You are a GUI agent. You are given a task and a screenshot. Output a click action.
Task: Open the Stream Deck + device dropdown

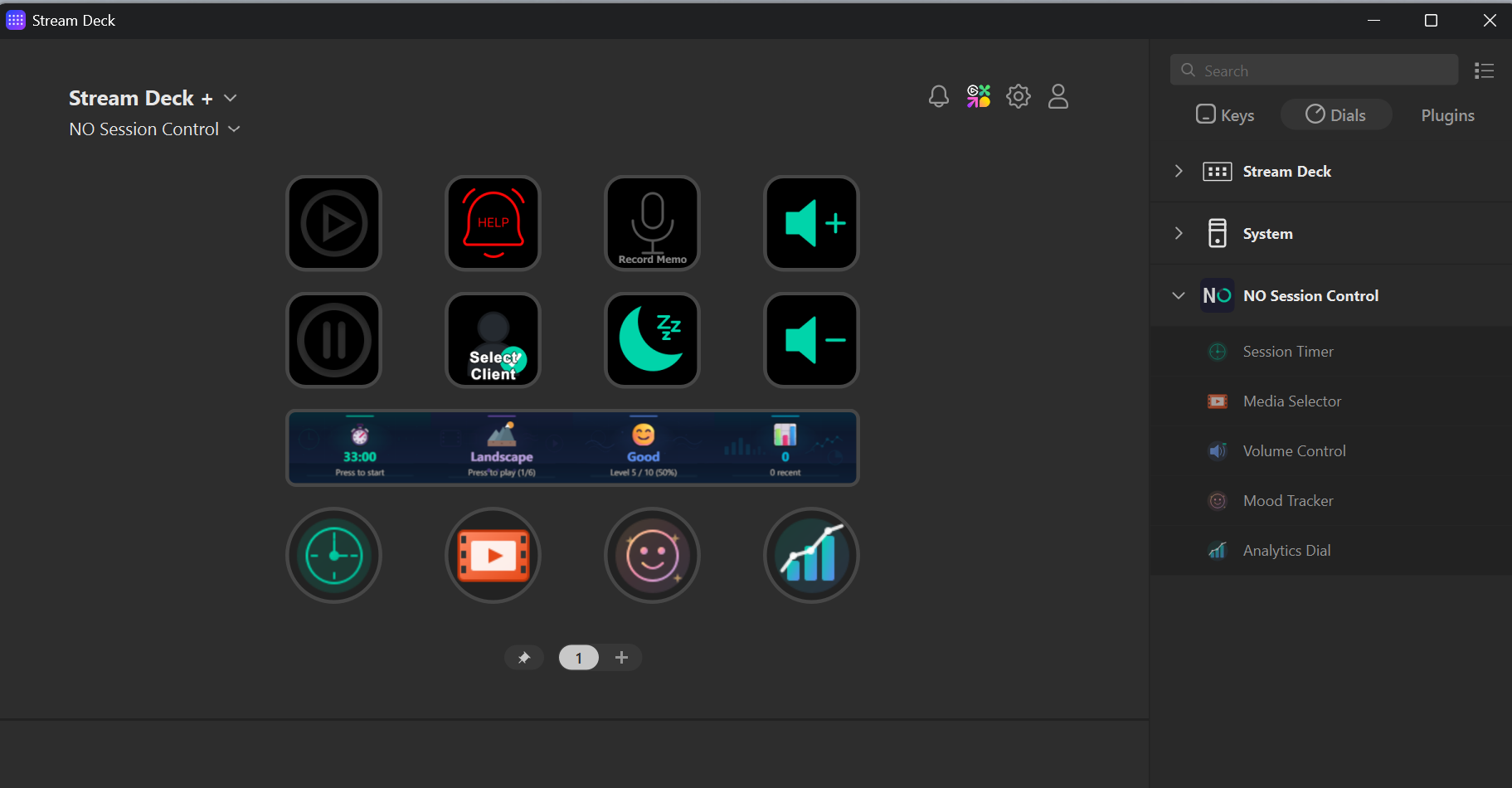230,98
